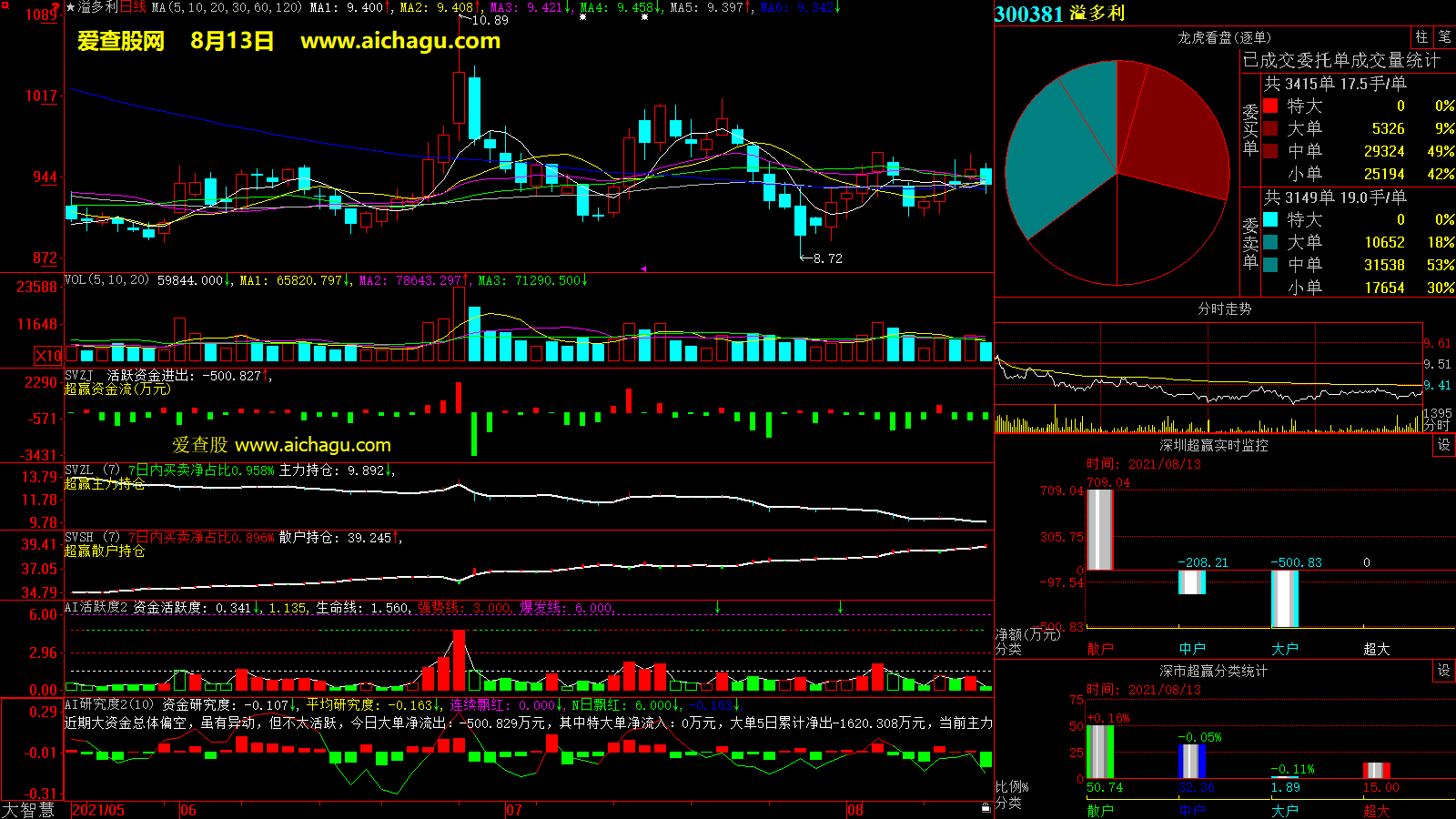Open 设 settings for 深市超赢分类统计
Screen dimensions: 1456x819
(x=1443, y=671)
